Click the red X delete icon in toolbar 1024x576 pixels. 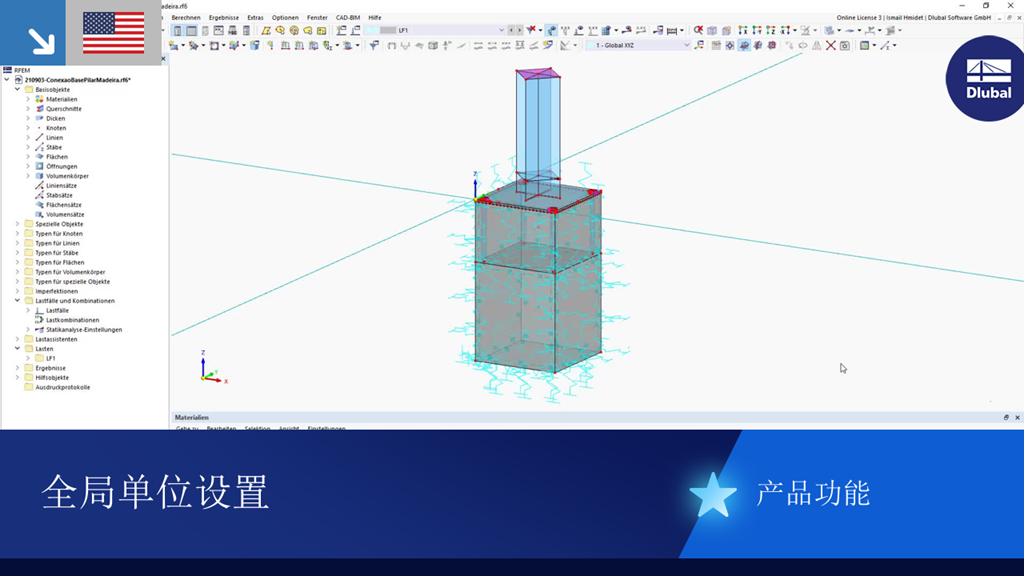(x=831, y=45)
